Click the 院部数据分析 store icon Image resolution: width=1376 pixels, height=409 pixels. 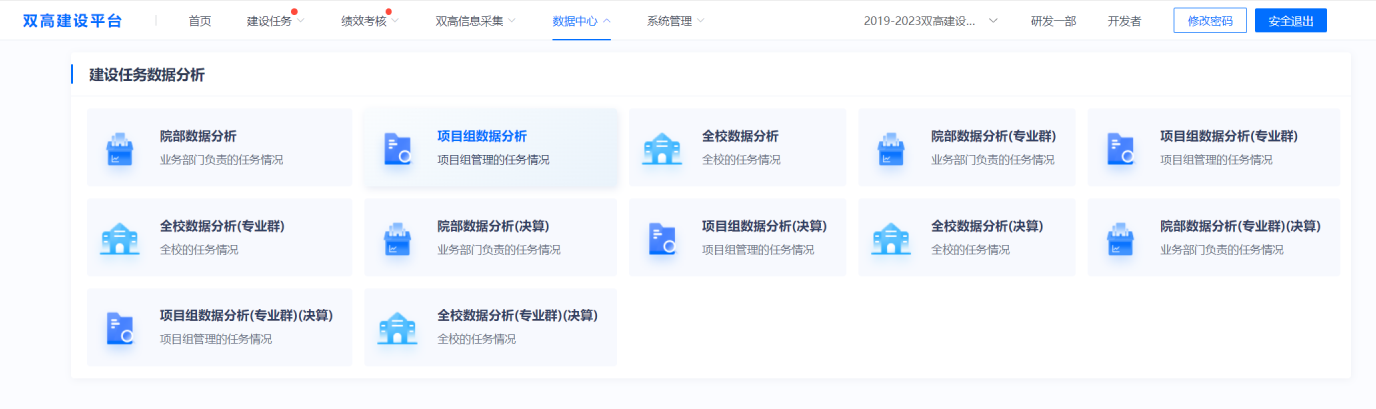(x=120, y=148)
